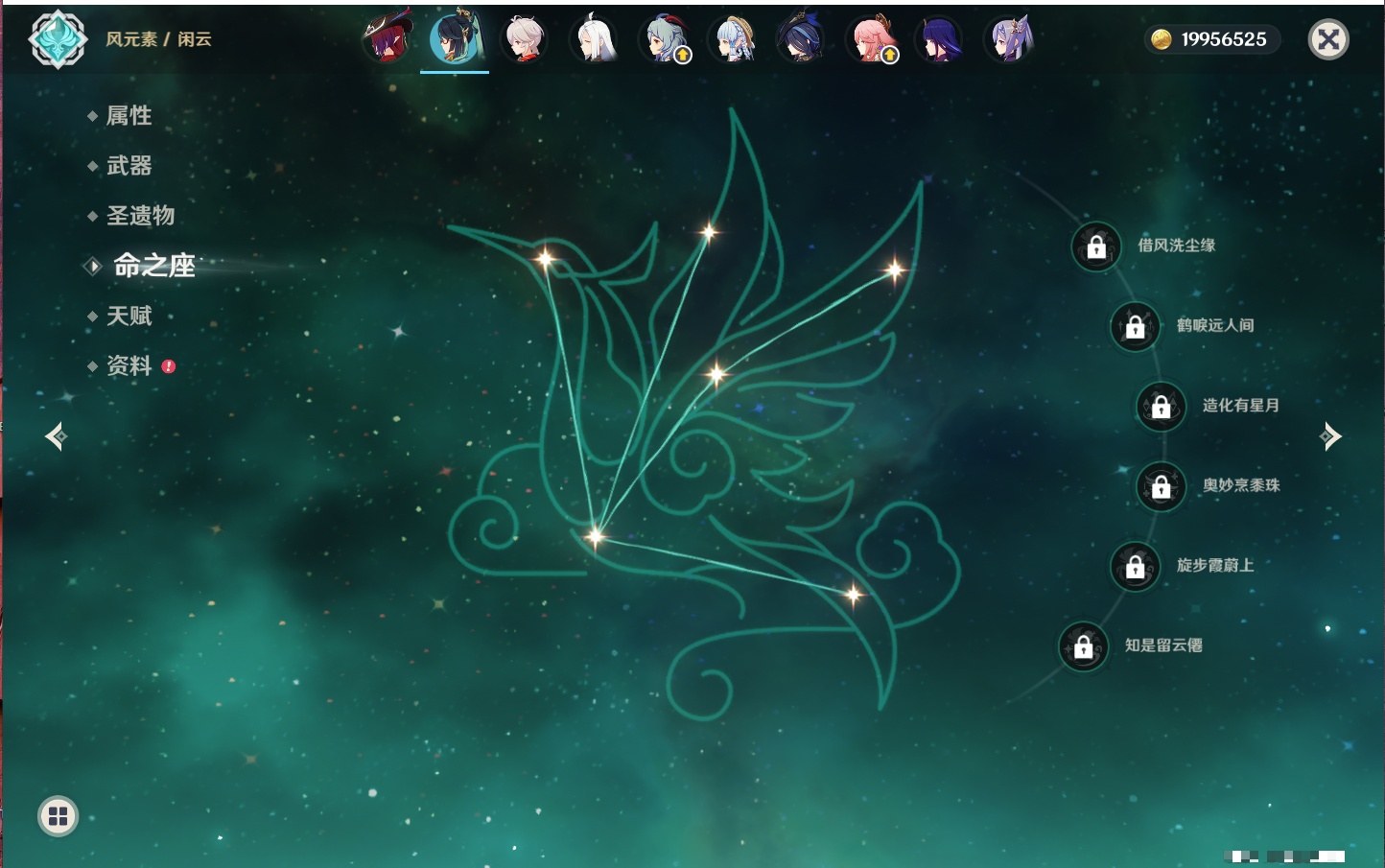The width and height of the screenshot is (1385, 868).
Task: Select Ayaka's avatar wearing straw hat
Action: click(732, 38)
